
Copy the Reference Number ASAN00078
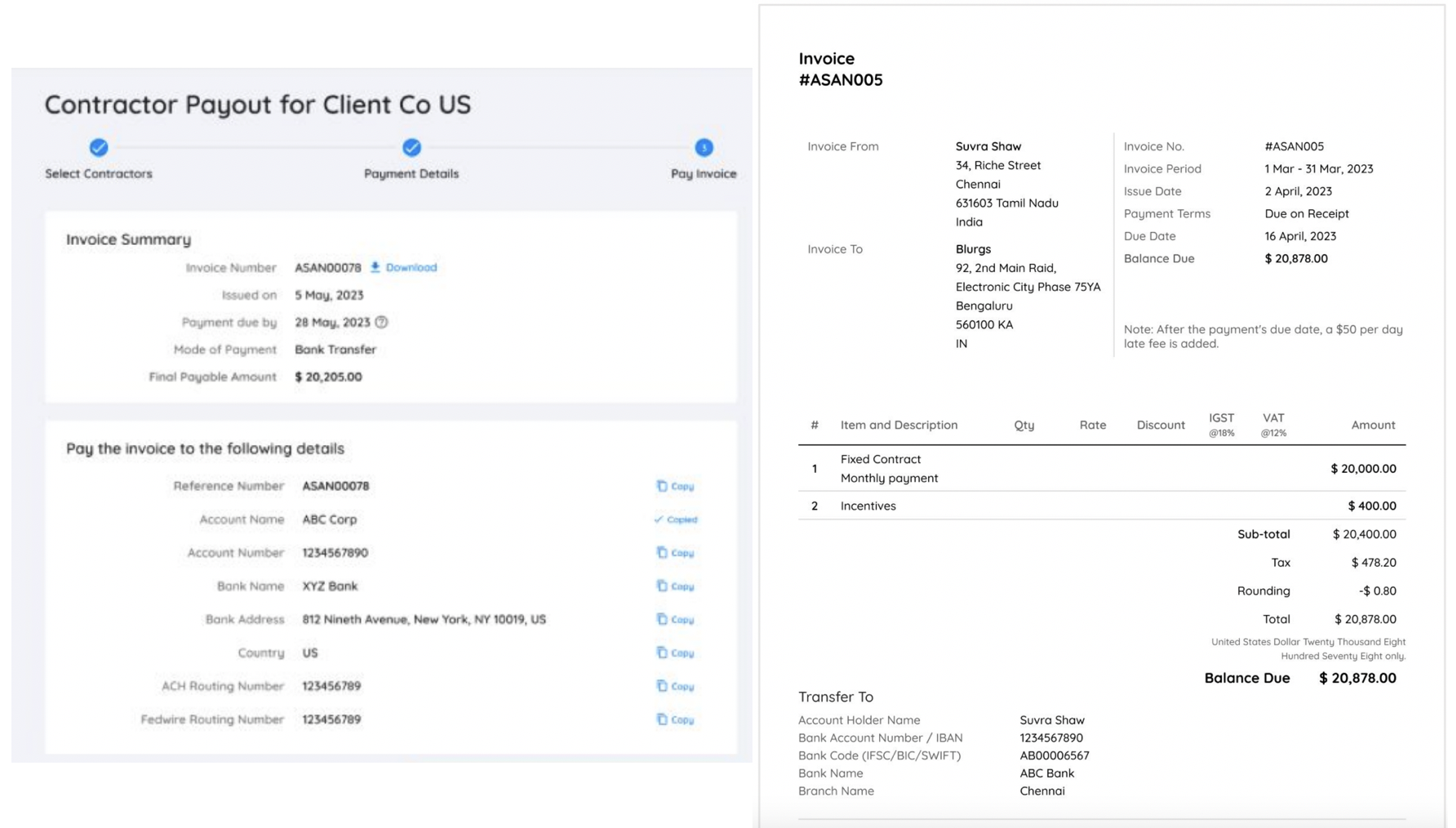[x=675, y=486]
